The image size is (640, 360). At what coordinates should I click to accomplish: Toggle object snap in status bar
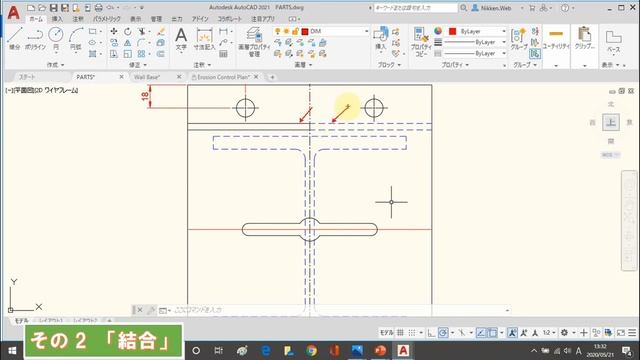point(493,333)
